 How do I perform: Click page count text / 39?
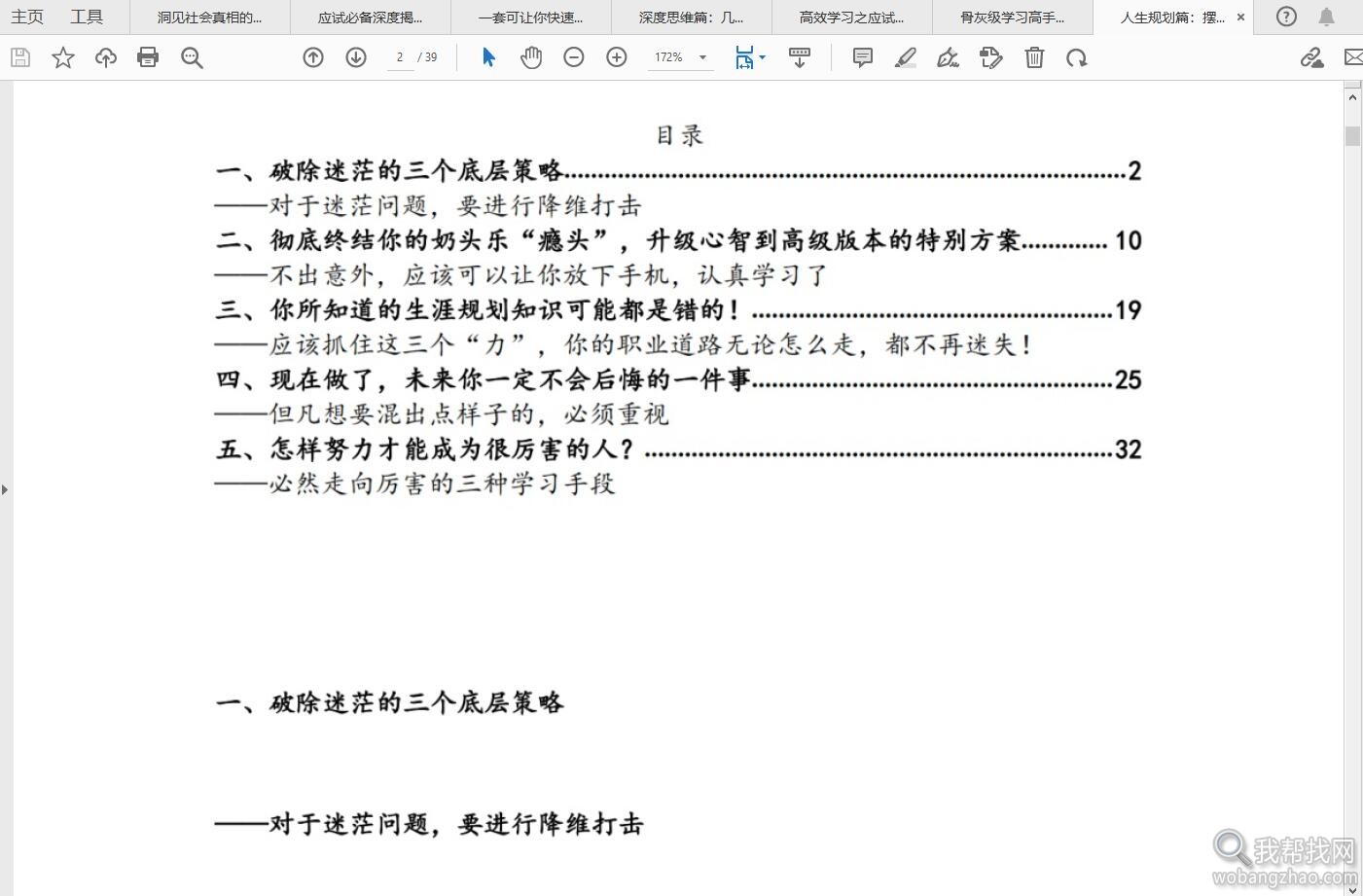click(x=427, y=57)
